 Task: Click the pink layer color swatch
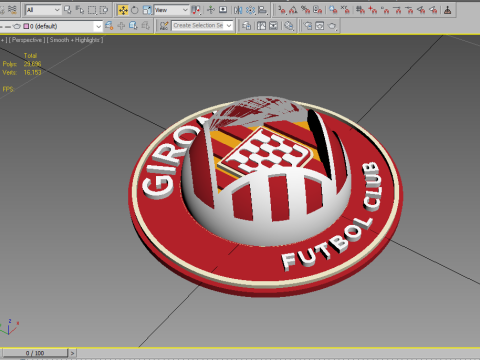click(26, 26)
